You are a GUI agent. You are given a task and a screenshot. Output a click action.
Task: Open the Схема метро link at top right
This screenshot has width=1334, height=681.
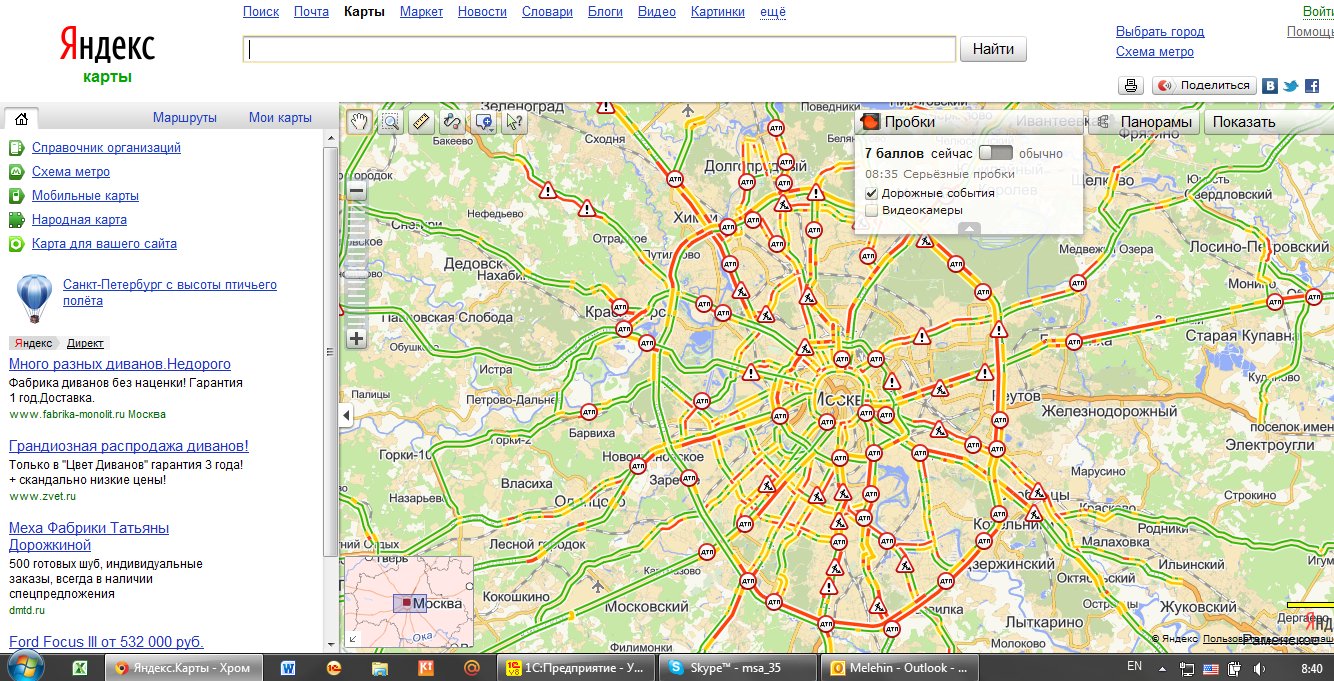(x=1155, y=52)
